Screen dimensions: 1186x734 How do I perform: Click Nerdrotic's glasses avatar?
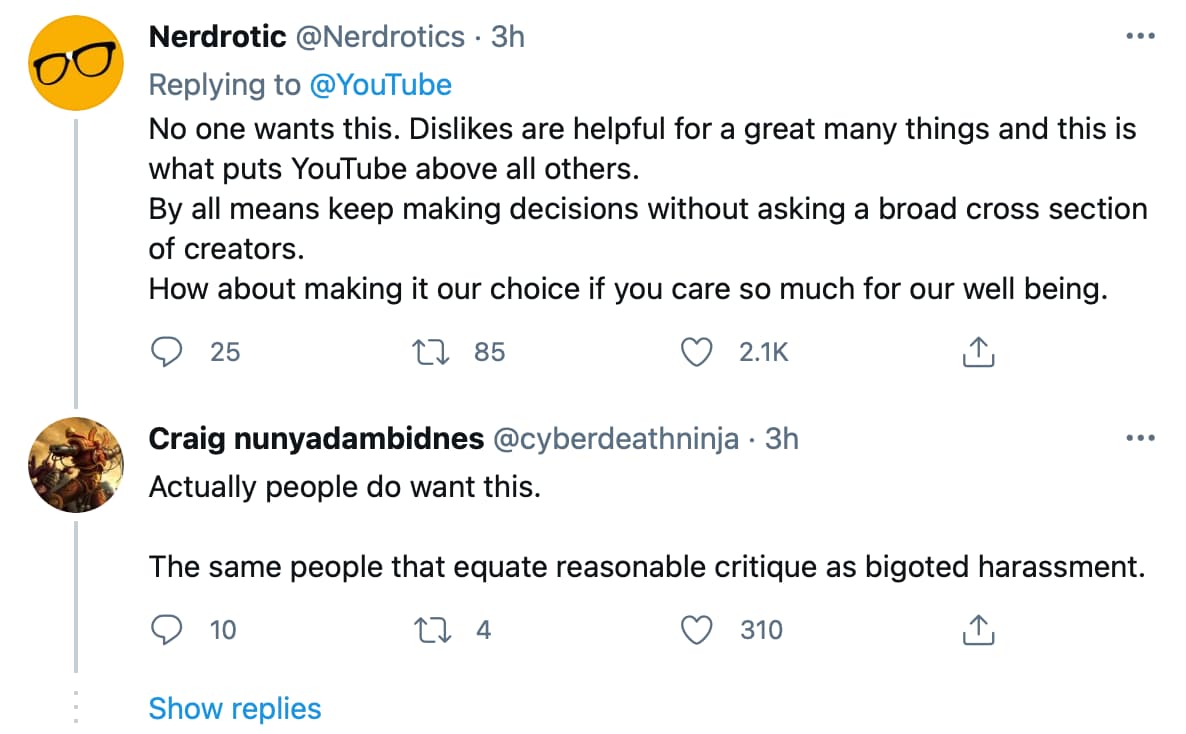[76, 63]
